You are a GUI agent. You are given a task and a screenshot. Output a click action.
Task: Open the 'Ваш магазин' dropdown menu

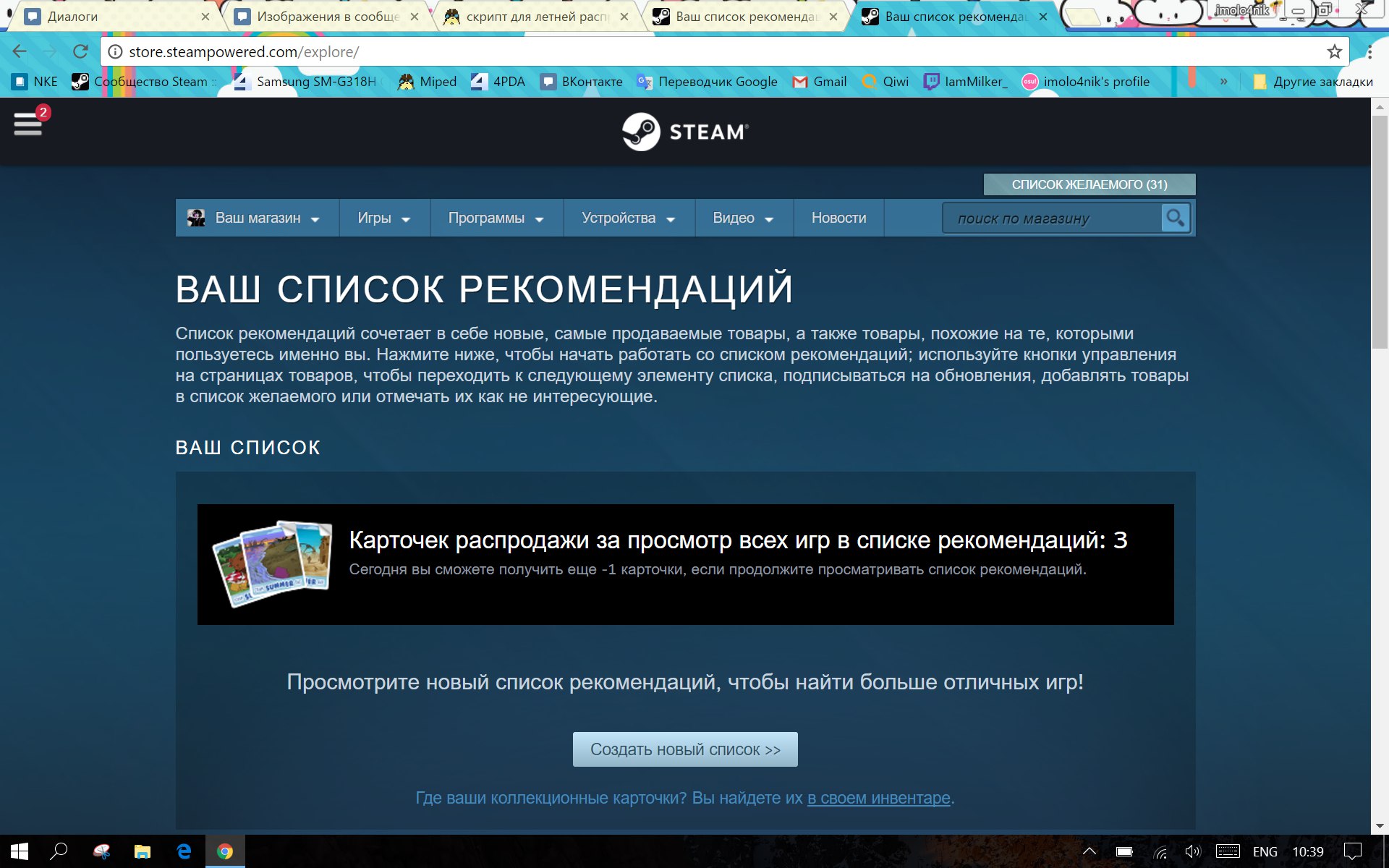pos(257,218)
